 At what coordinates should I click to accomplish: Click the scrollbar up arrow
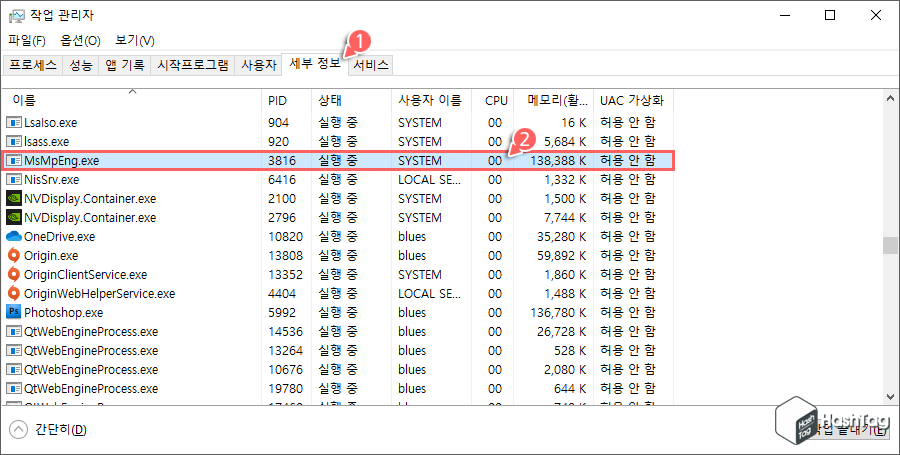[890, 99]
